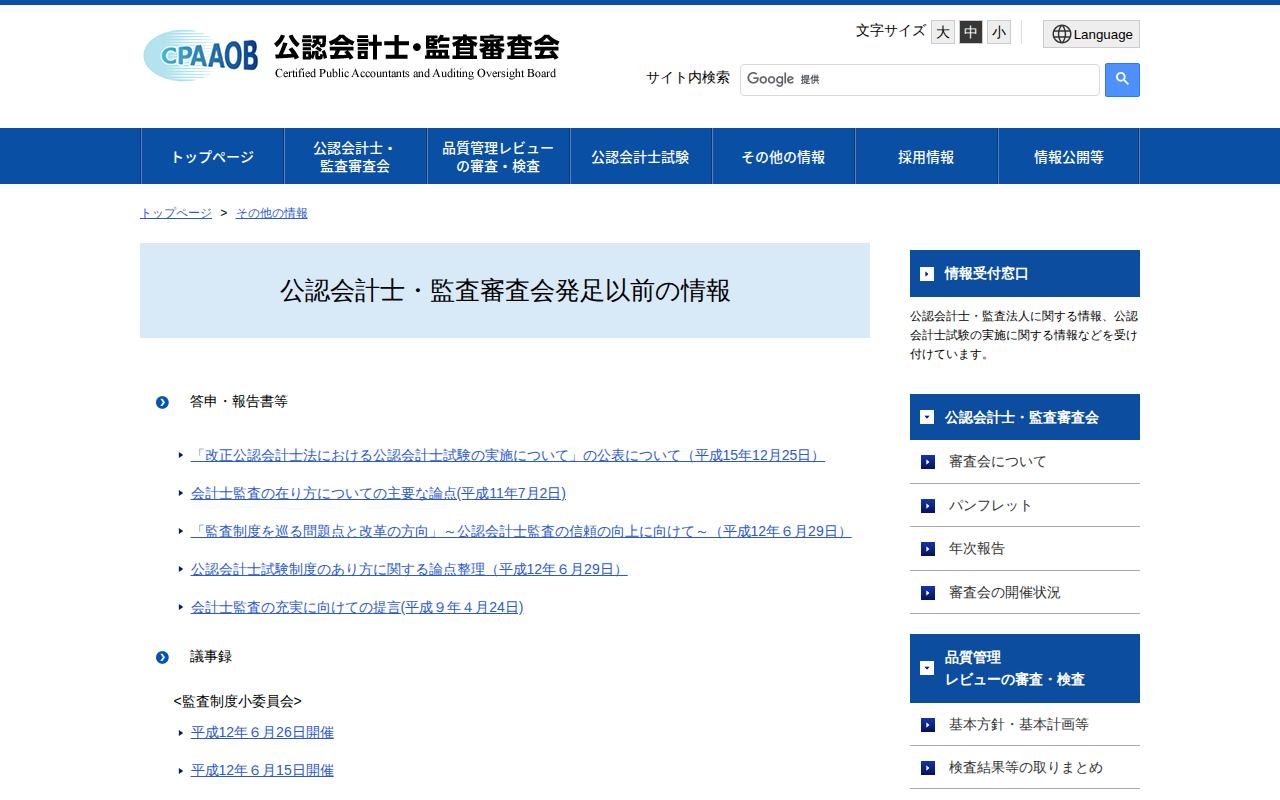Set font size to medium (中)
Viewport: 1280px width, 800px height.
point(971,32)
